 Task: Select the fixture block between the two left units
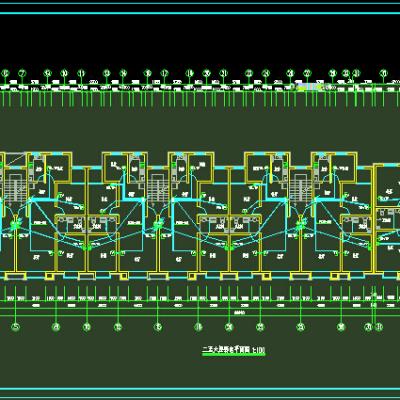pyautogui.click(x=87, y=224)
